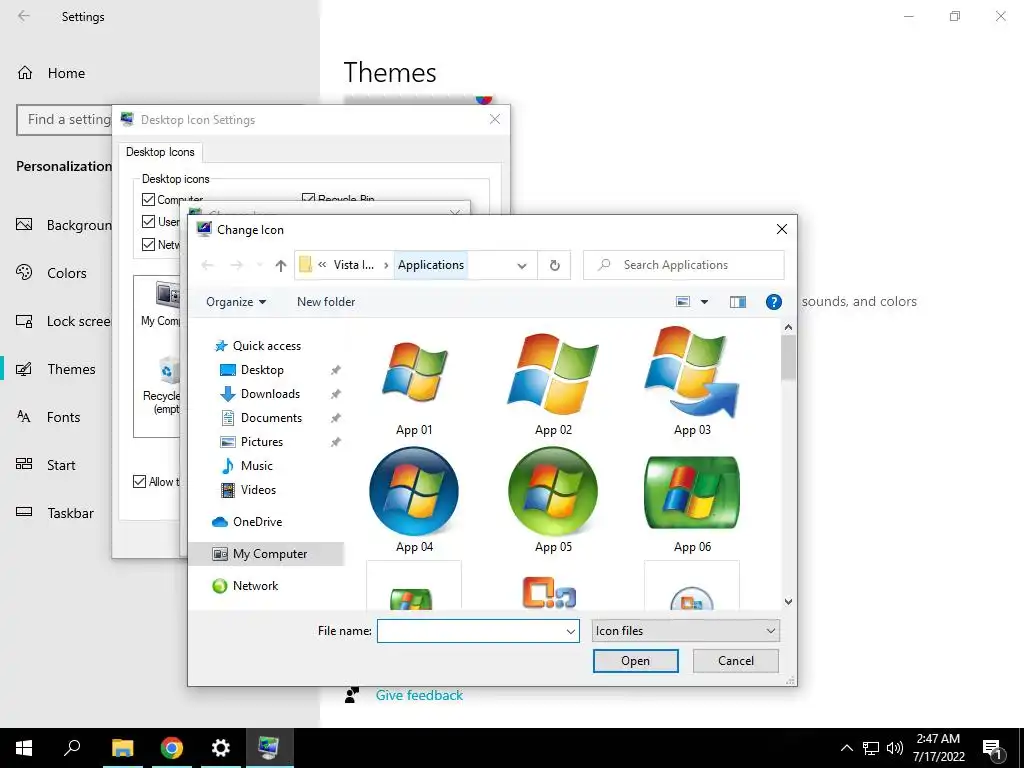Toggle User's Files checkbox in Desktop Icon Settings

click(x=149, y=221)
